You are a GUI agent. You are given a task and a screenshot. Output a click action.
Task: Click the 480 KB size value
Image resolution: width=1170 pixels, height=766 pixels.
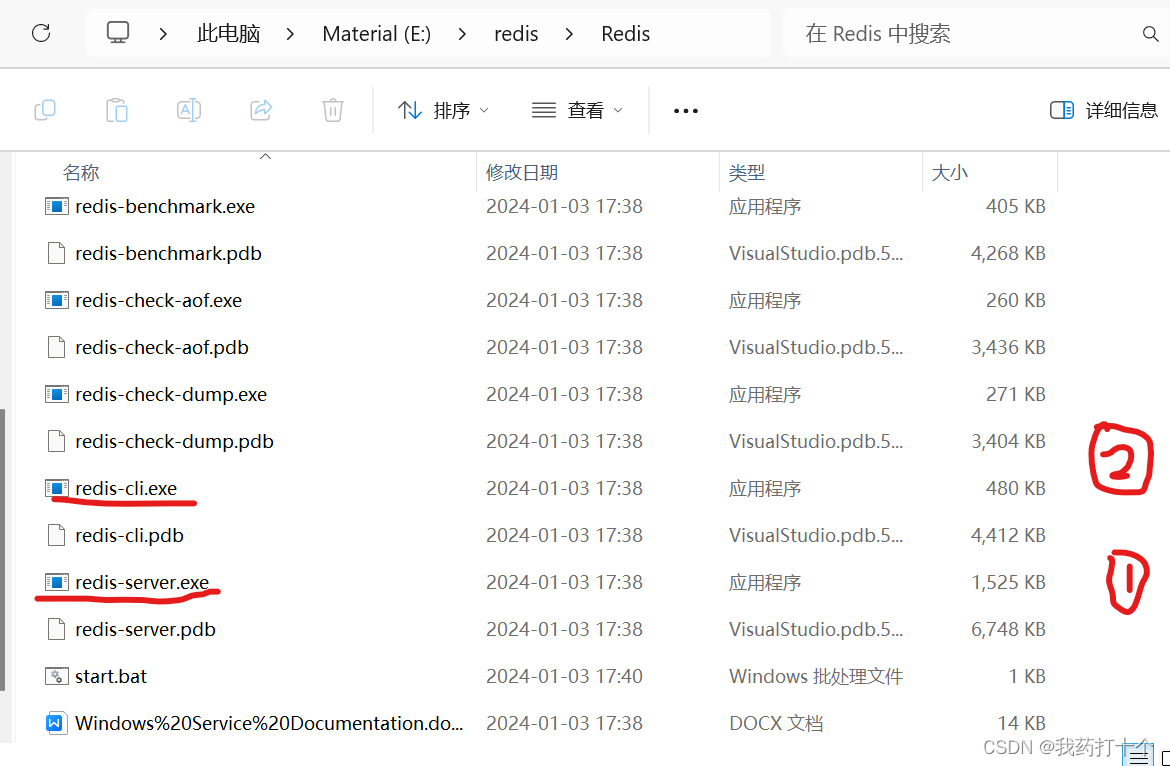(x=1016, y=489)
